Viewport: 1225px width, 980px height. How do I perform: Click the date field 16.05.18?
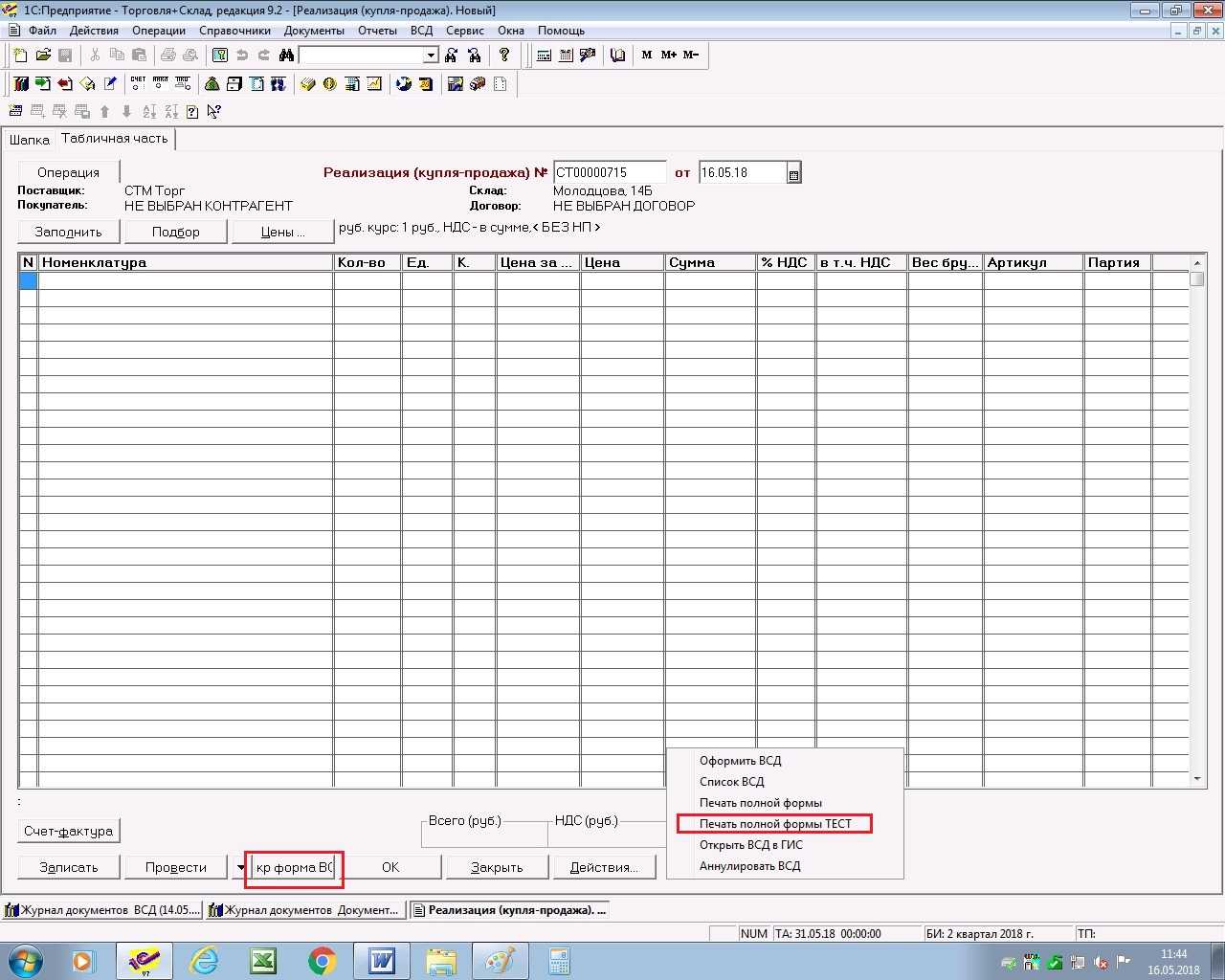[x=743, y=173]
